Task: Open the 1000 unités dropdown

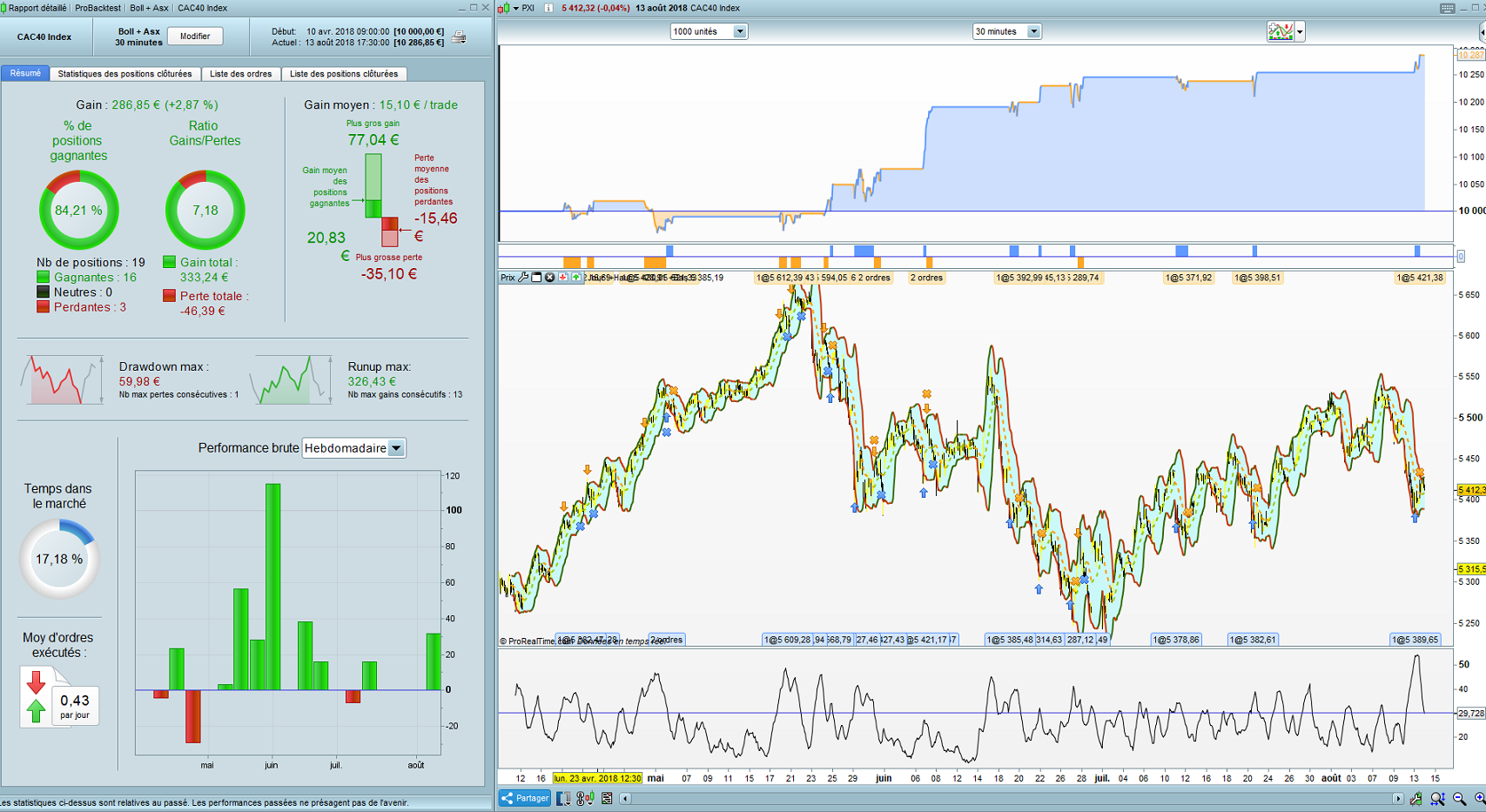Action: point(709,31)
